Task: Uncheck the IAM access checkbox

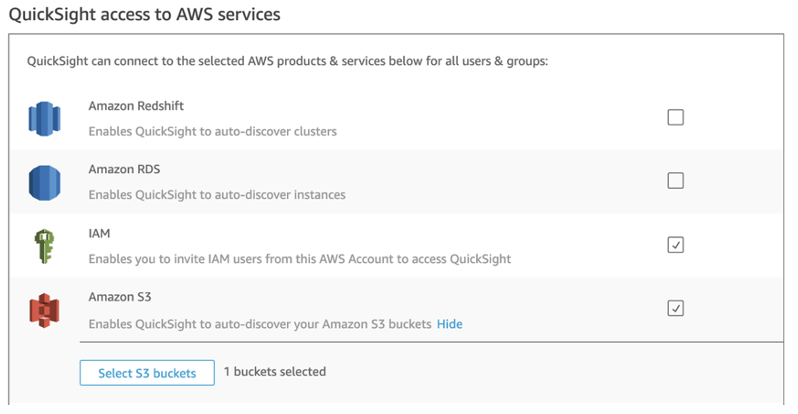Action: pos(675,245)
